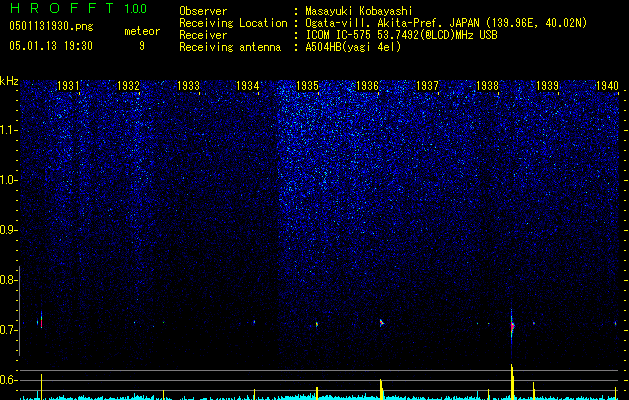This screenshot has height=400, width=629.
Task: Click the Observer label
Action: point(203,11)
